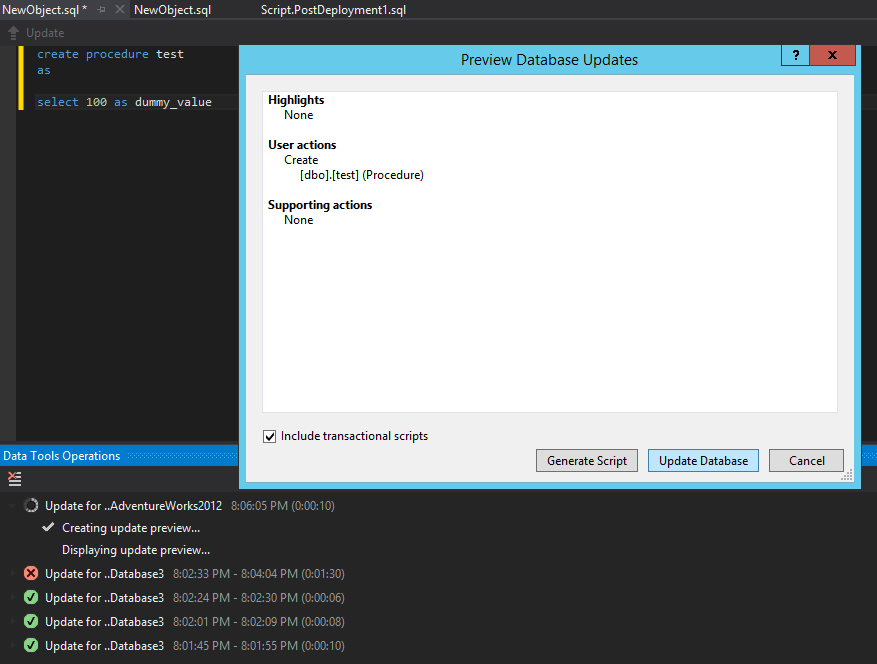This screenshot has height=664, width=877.
Task: Cancel the Preview Database Updates dialog
Action: 807,460
